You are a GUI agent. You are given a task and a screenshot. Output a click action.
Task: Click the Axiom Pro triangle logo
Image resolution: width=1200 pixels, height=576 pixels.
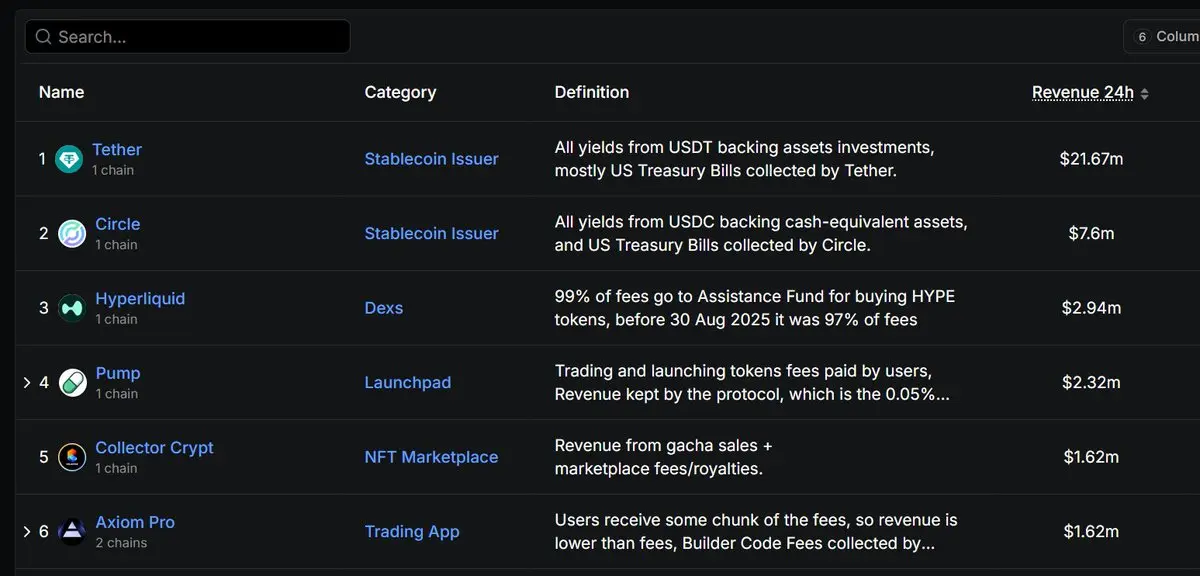point(72,532)
